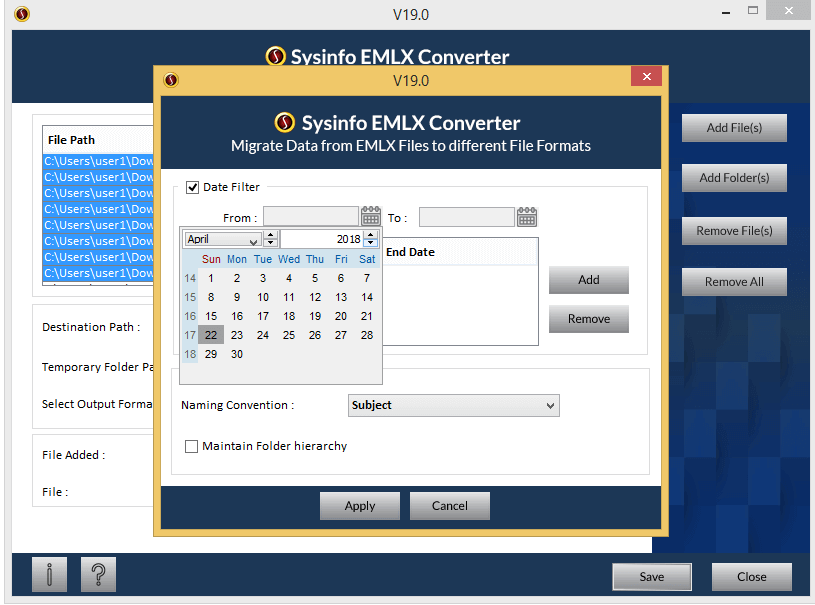Close the date filter dialog with the red X
815x605 pixels.
click(646, 76)
